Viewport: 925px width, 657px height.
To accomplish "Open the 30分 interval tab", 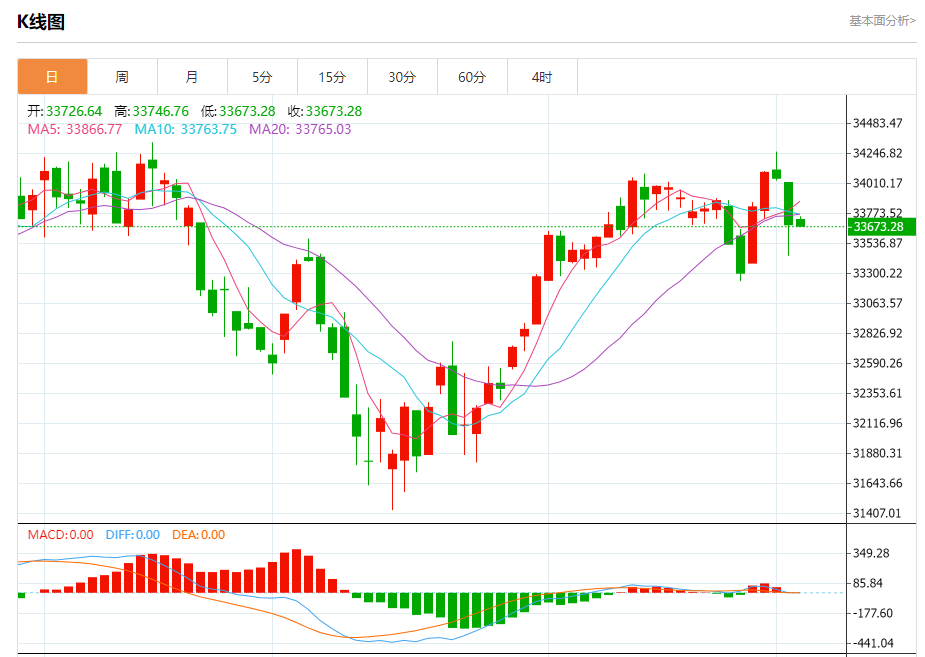I will [x=402, y=77].
